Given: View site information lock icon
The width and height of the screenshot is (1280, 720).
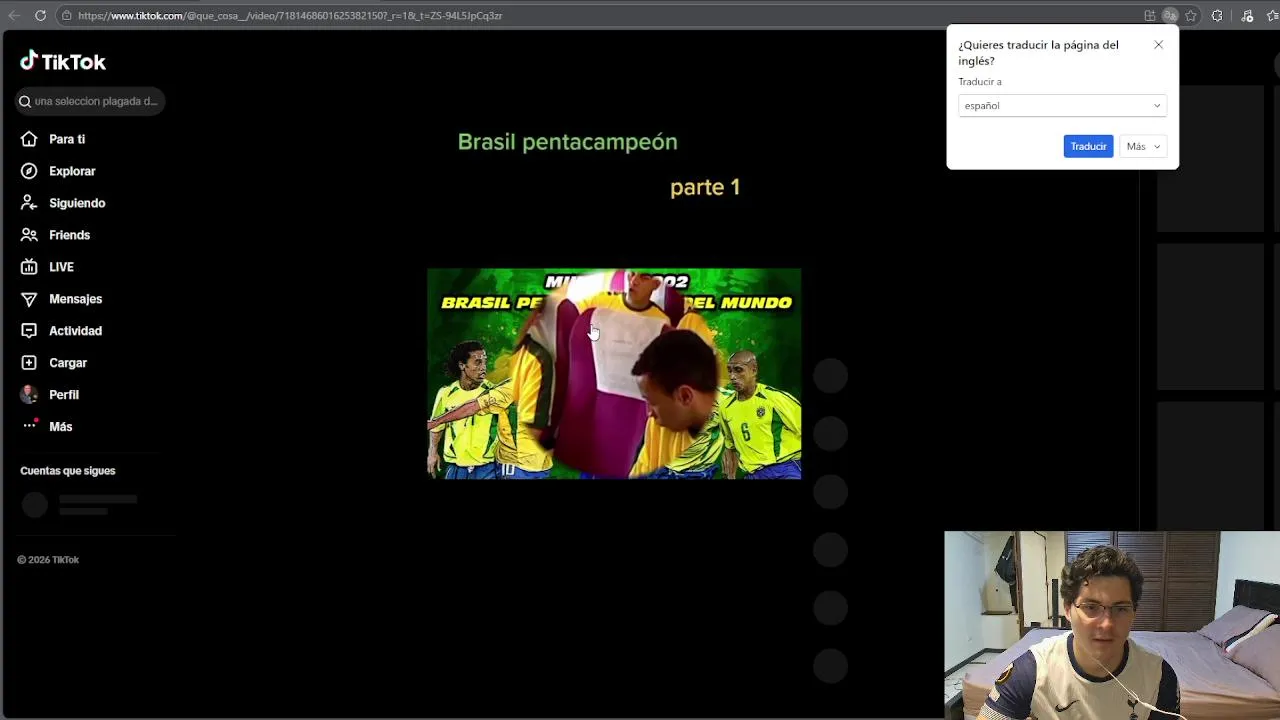Looking at the screenshot, I should pos(66,15).
